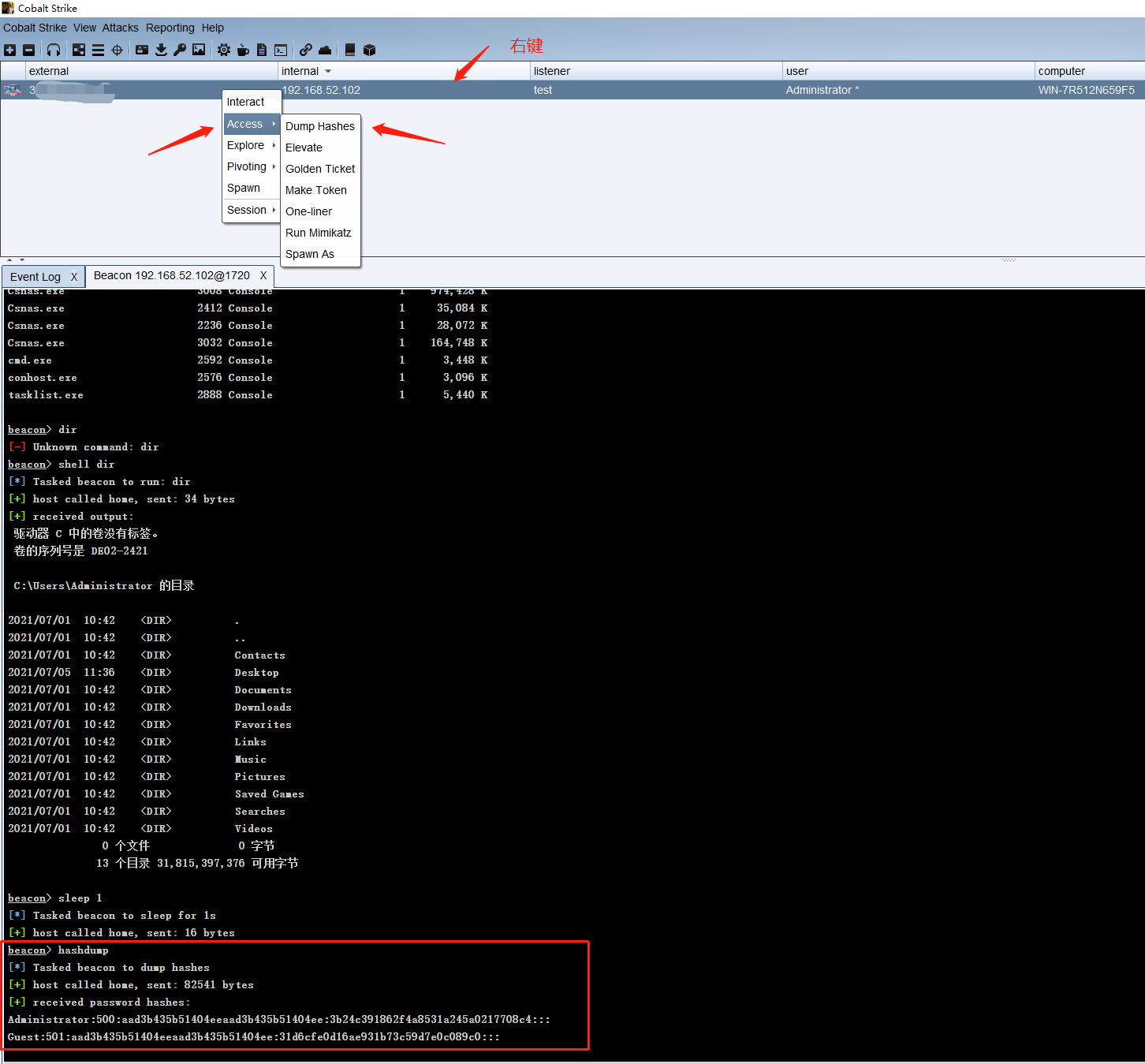Sort by the listener column header
The height and width of the screenshot is (1064, 1145).
(657, 71)
